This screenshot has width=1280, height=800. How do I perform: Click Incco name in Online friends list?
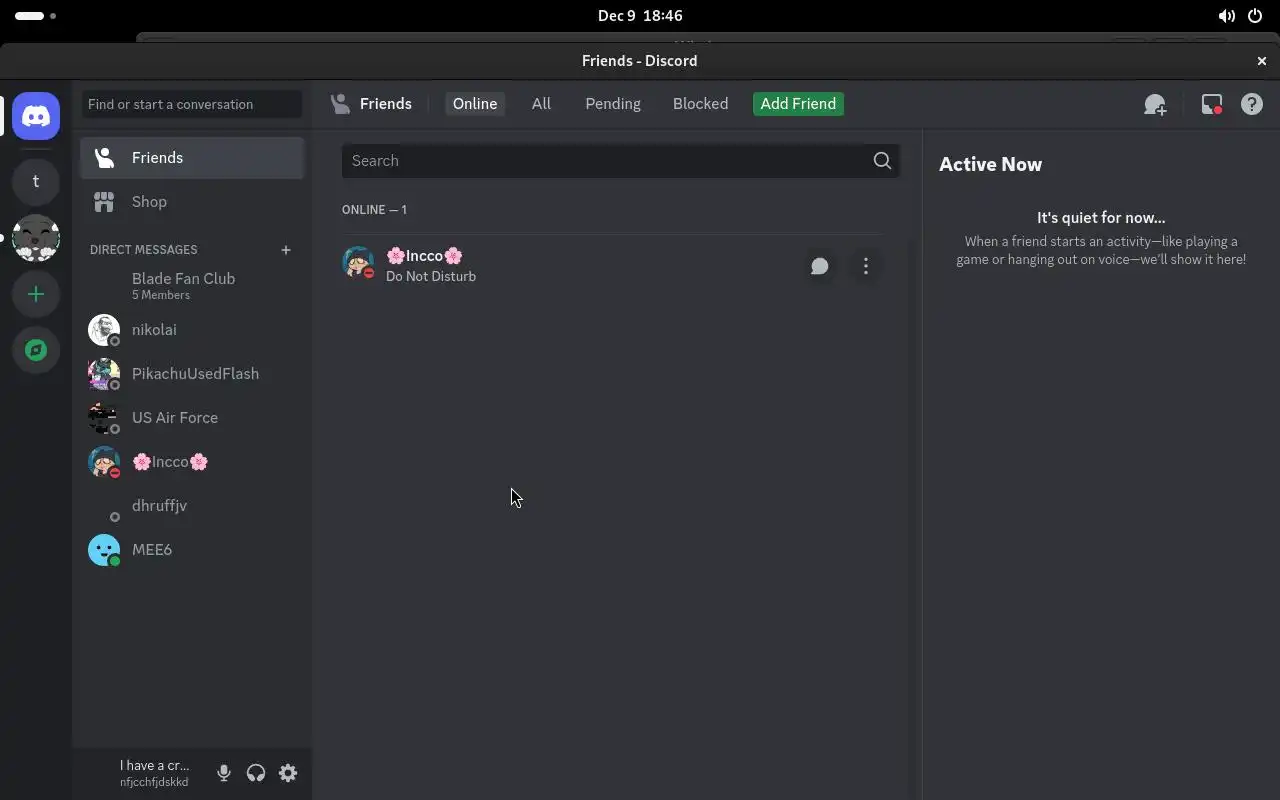424,256
